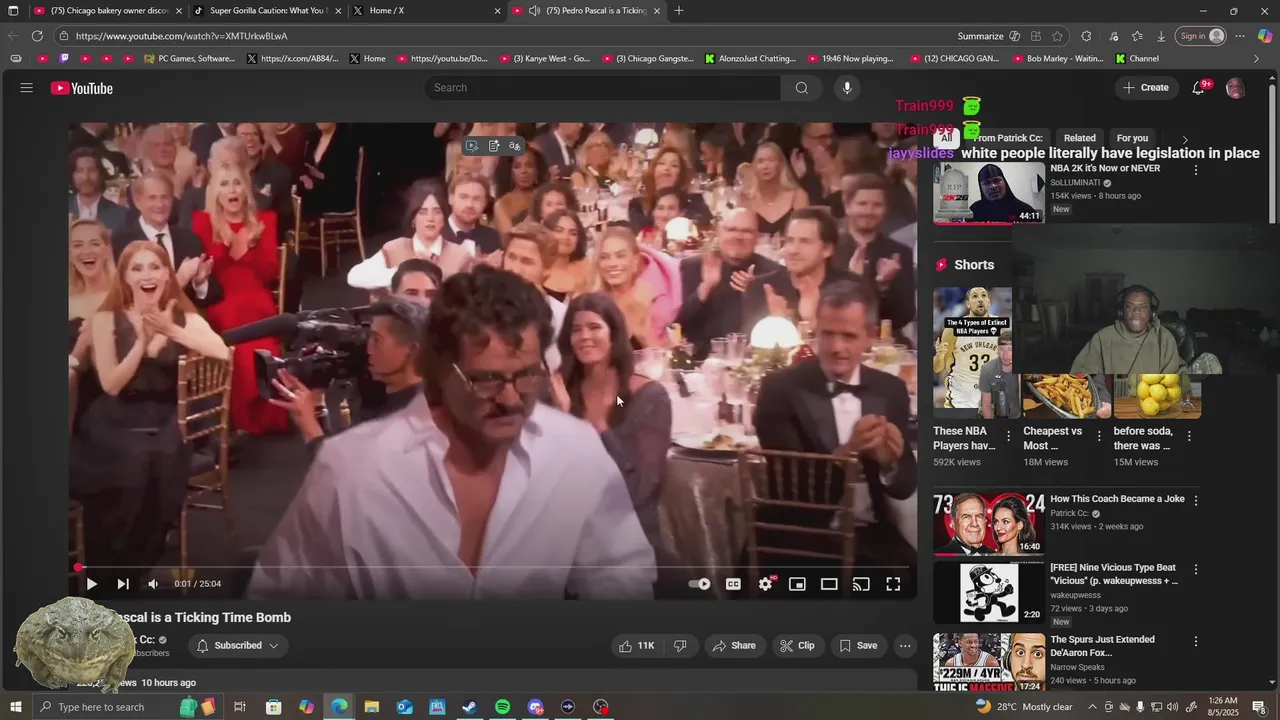This screenshot has height=720, width=1280.
Task: Open PC Games, Software bookmark
Action: tap(189, 59)
